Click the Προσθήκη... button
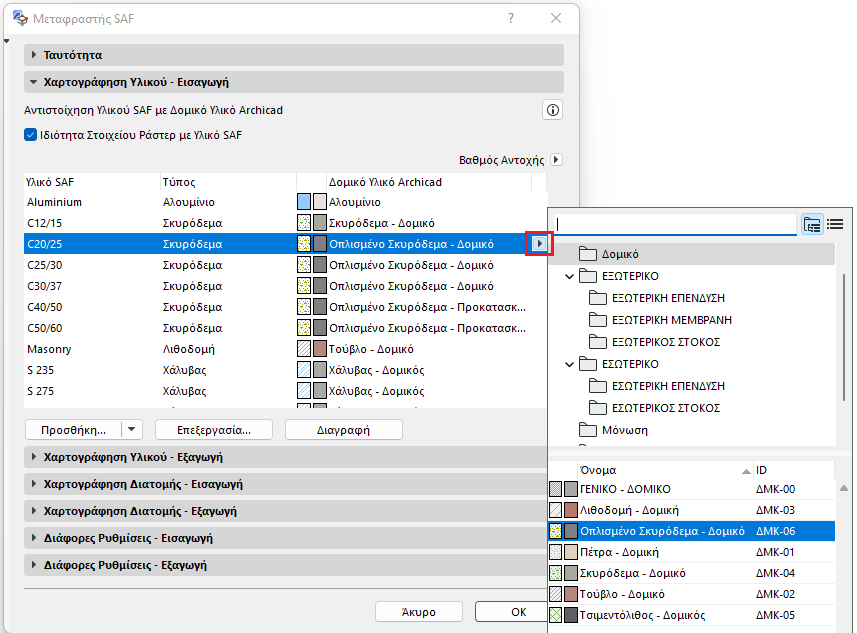Viewport: 857px width, 633px height. click(73, 430)
